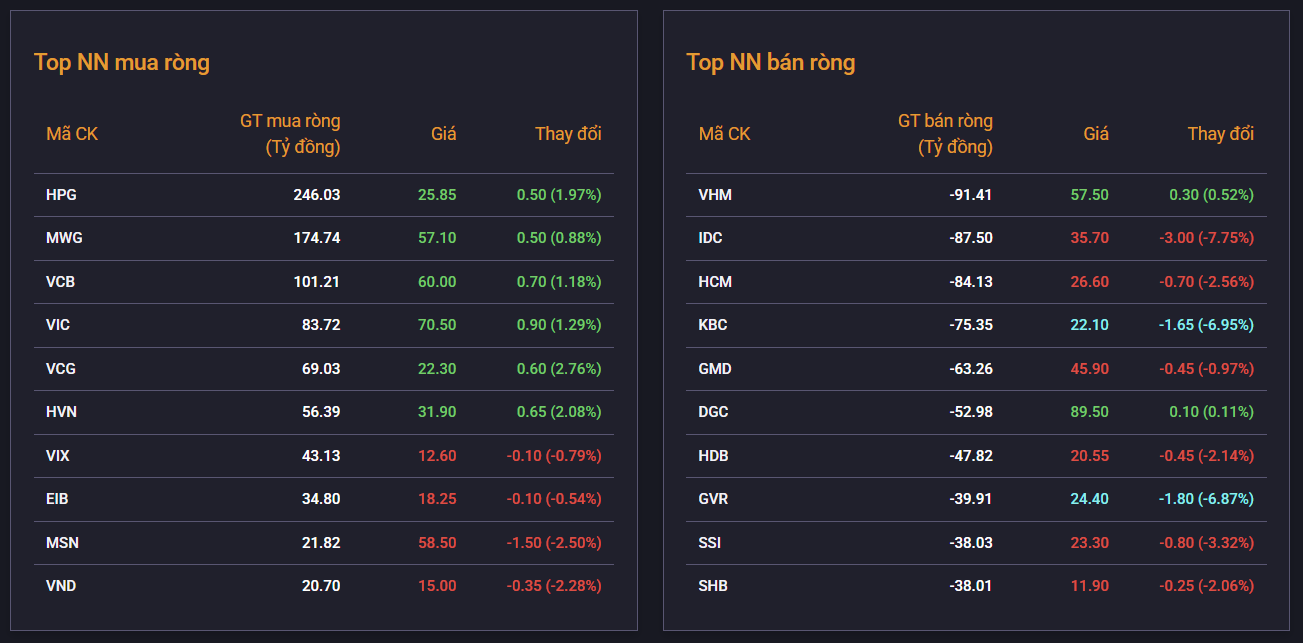Click DGC change 0.10 (0.11%)
Screen dimensions: 1303x643
tap(1211, 412)
